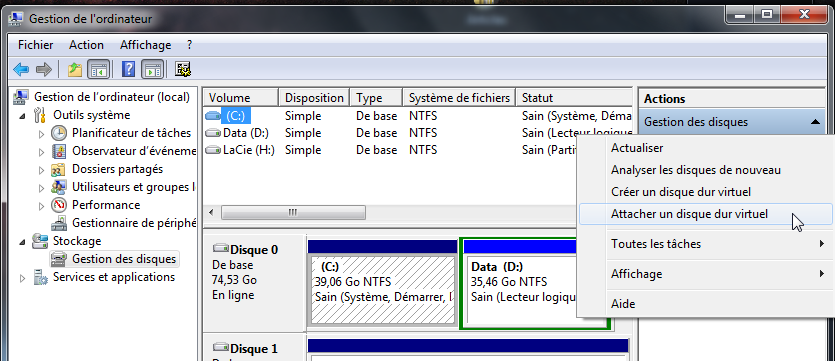The height and width of the screenshot is (361, 835).
Task: Toggle the Action pane toolbar icon
Action: click(x=153, y=69)
